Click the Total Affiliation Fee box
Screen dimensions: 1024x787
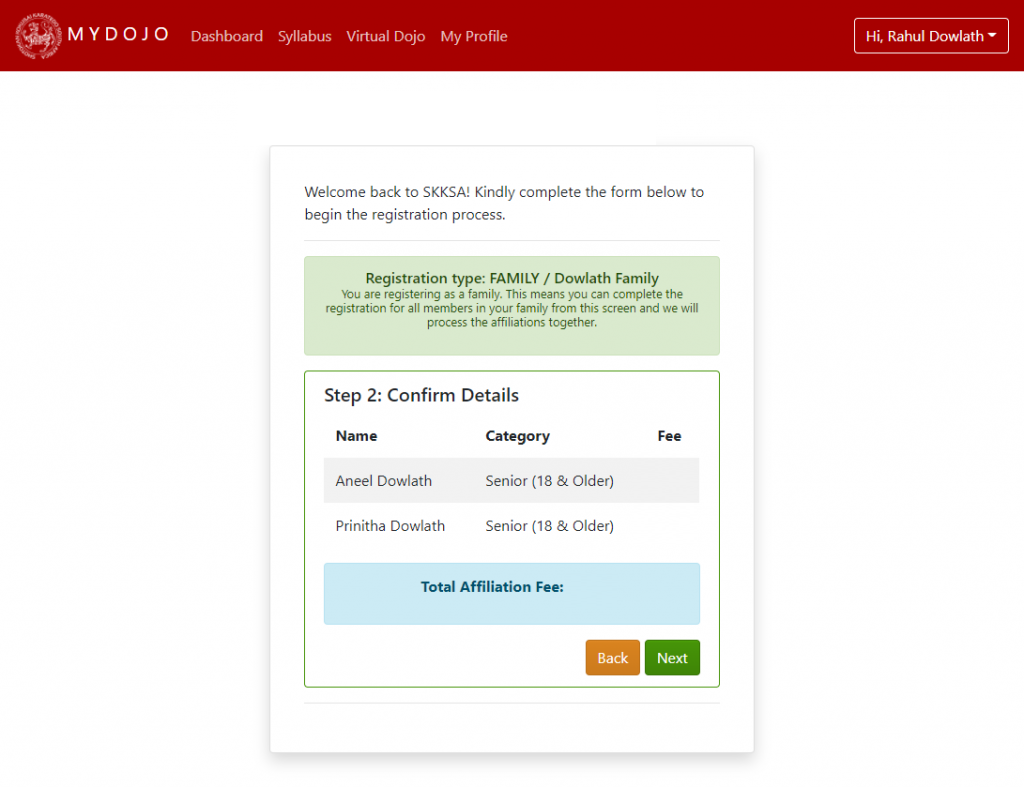click(511, 593)
